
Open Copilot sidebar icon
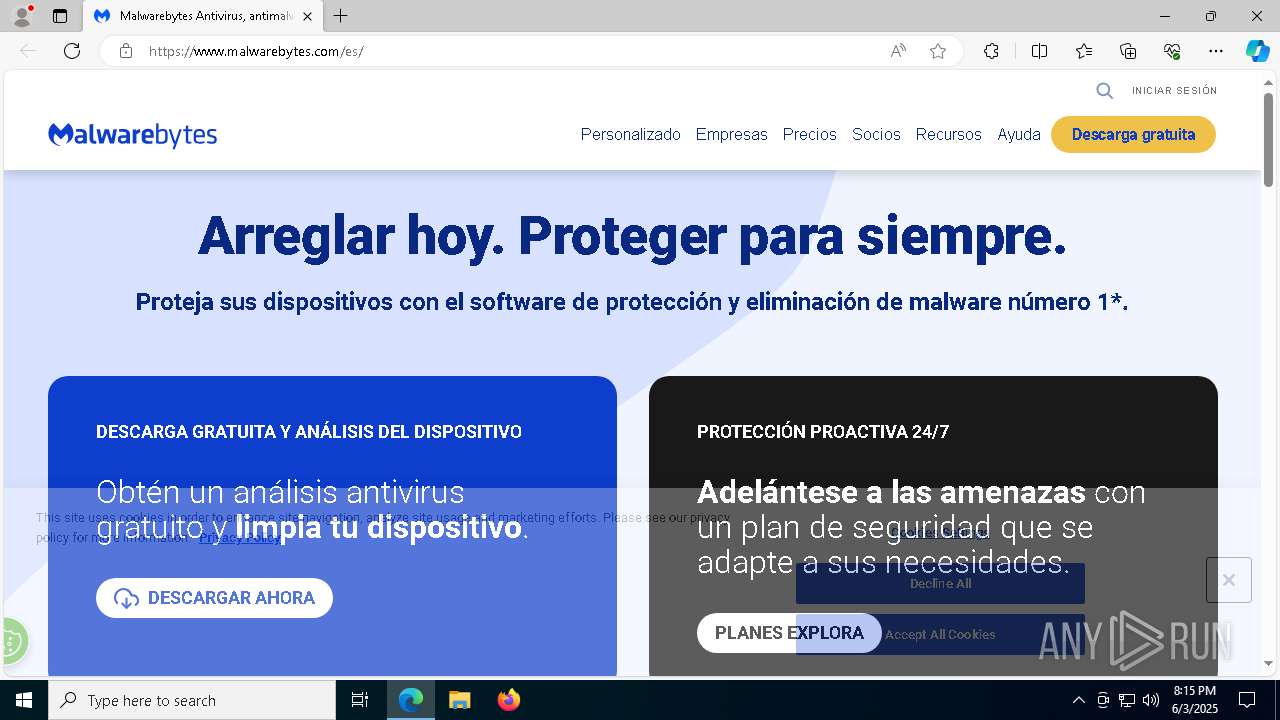point(1257,51)
